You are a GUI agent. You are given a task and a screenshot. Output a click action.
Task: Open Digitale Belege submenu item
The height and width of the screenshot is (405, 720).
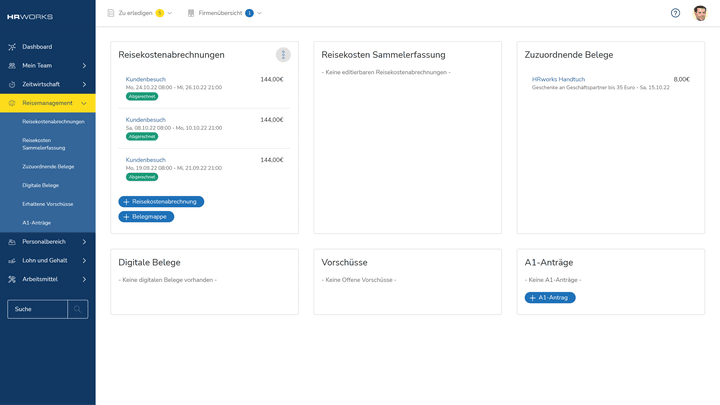pyautogui.click(x=40, y=186)
